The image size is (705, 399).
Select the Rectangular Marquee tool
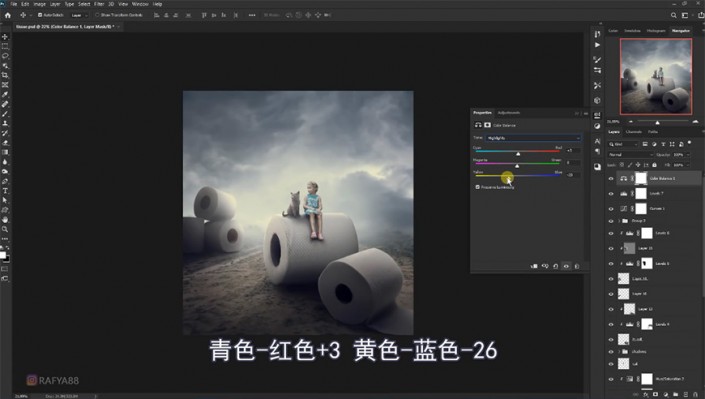(x=5, y=46)
